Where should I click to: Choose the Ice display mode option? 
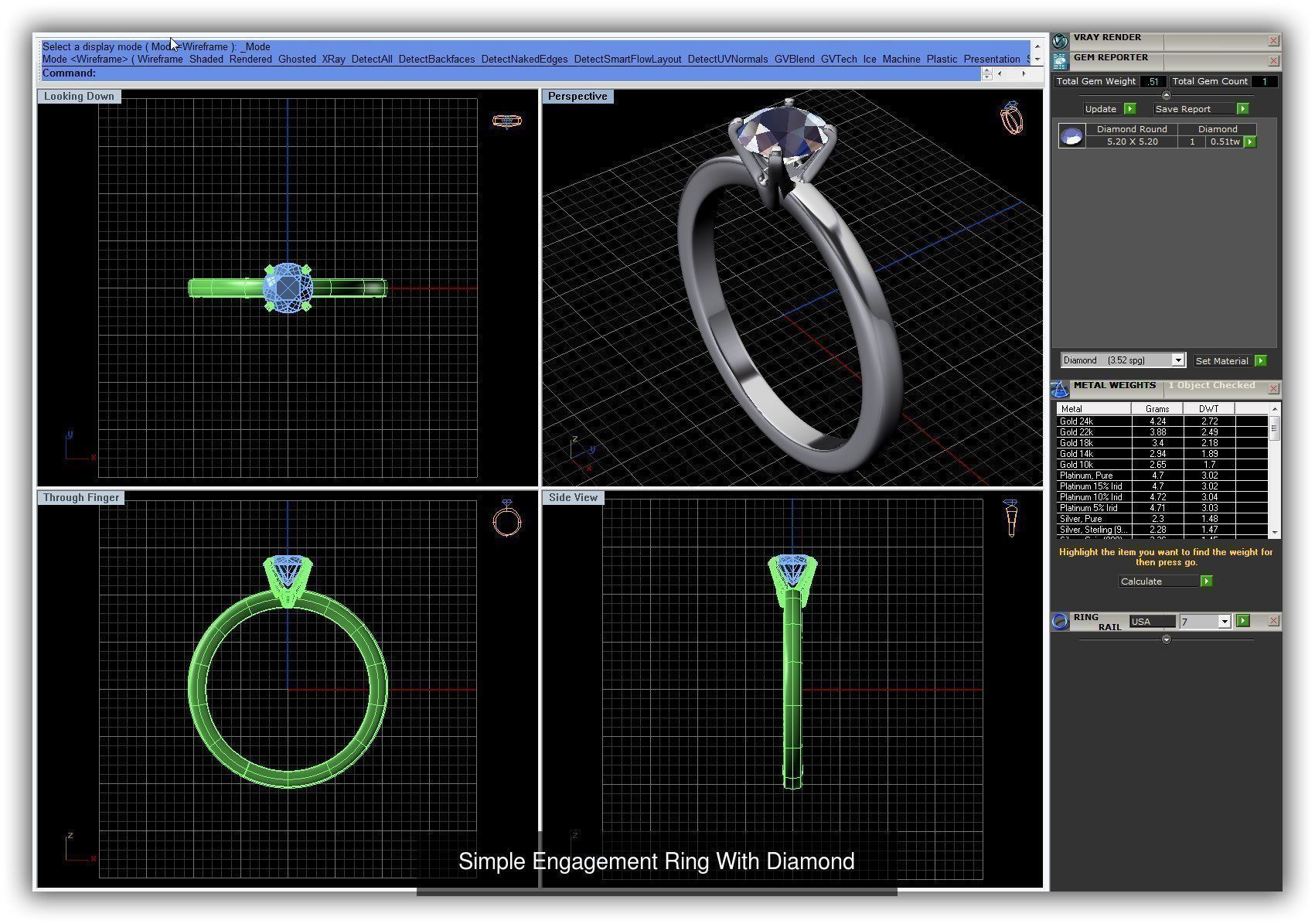(870, 60)
